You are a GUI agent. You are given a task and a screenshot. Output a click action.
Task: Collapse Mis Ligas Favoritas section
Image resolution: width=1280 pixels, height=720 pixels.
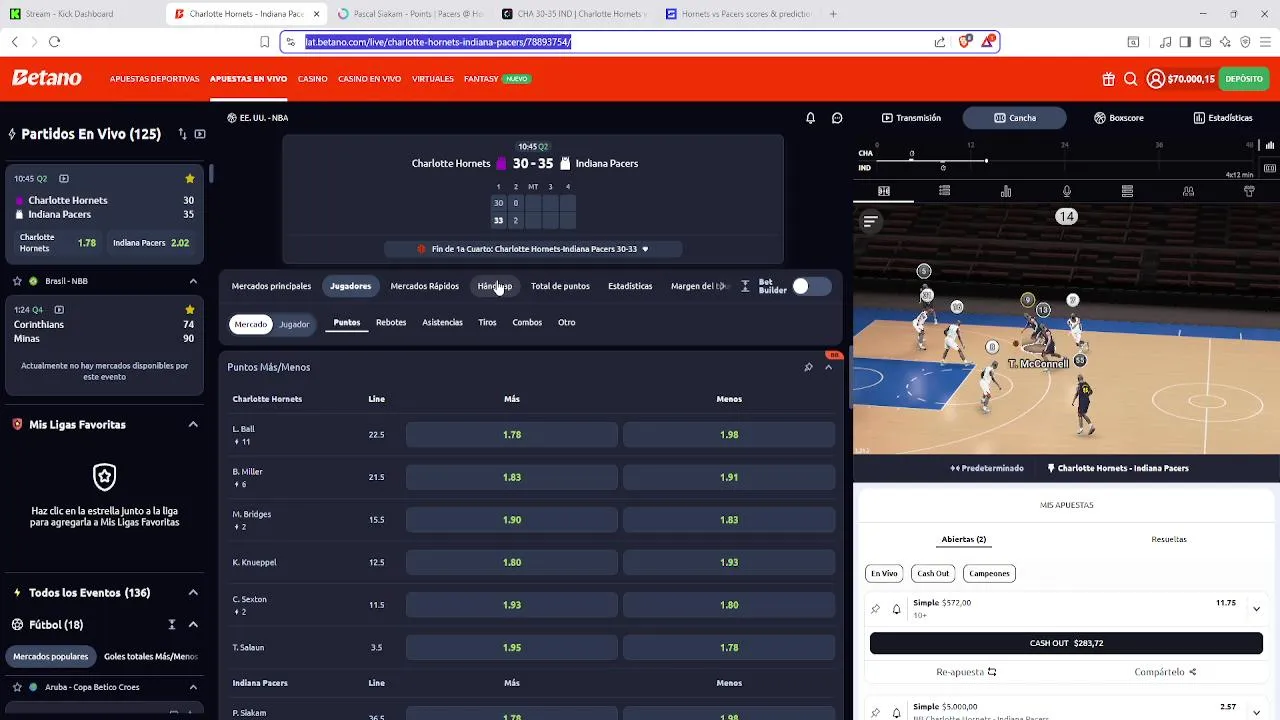193,425
